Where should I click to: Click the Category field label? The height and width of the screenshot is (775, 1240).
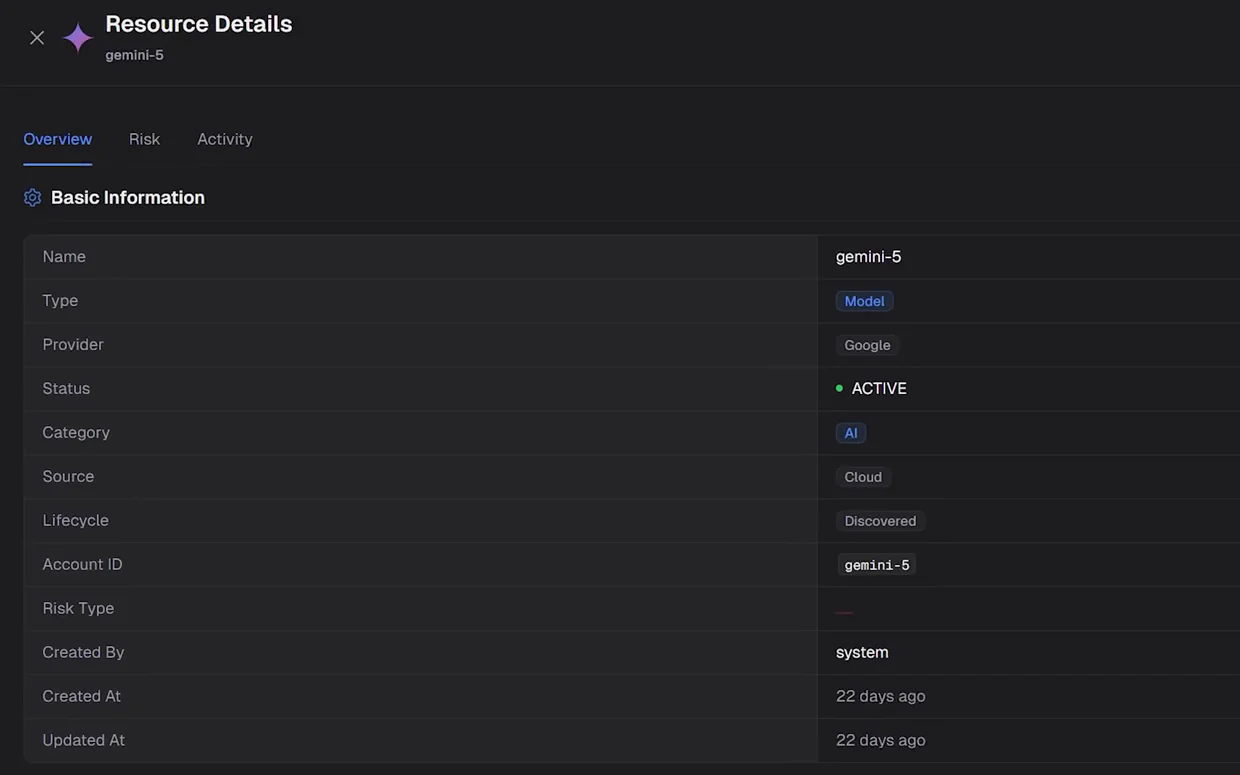pos(76,433)
